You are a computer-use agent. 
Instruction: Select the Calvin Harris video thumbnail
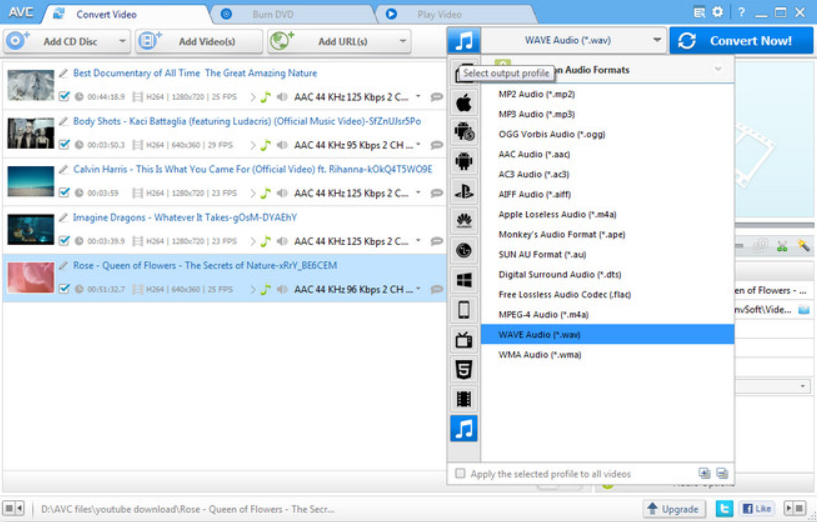(31, 181)
